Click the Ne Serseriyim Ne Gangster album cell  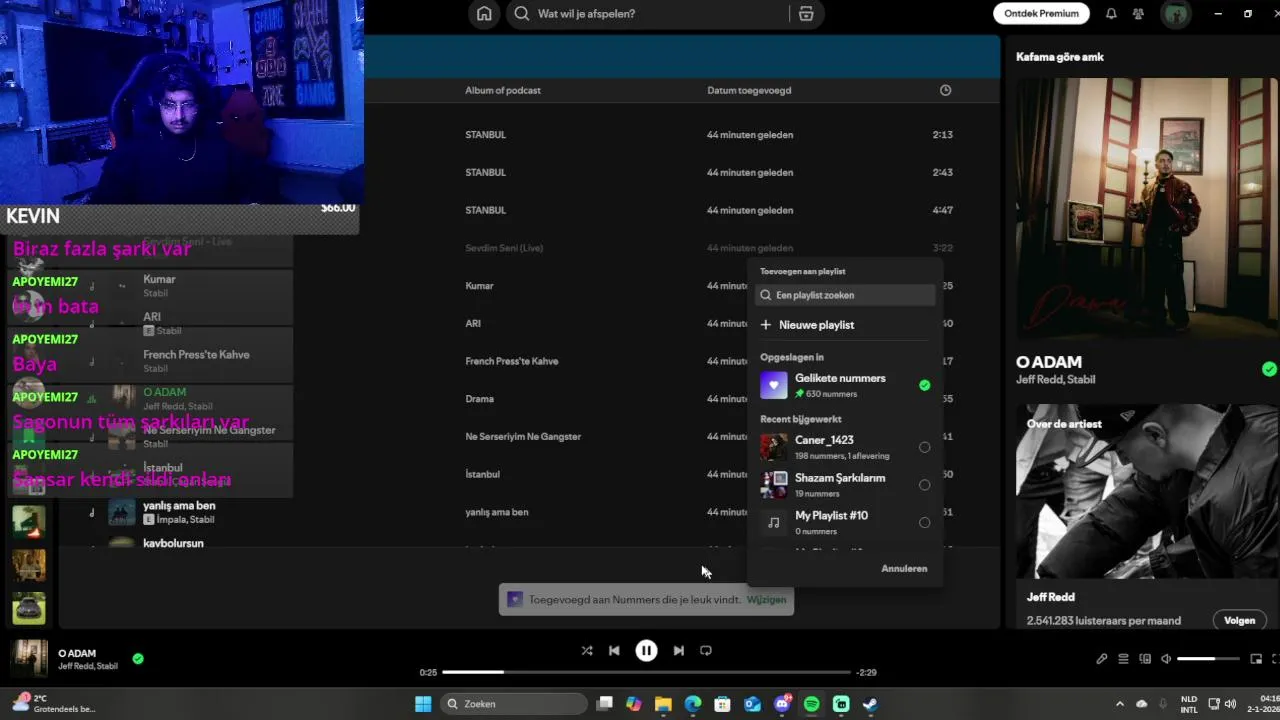[523, 437]
